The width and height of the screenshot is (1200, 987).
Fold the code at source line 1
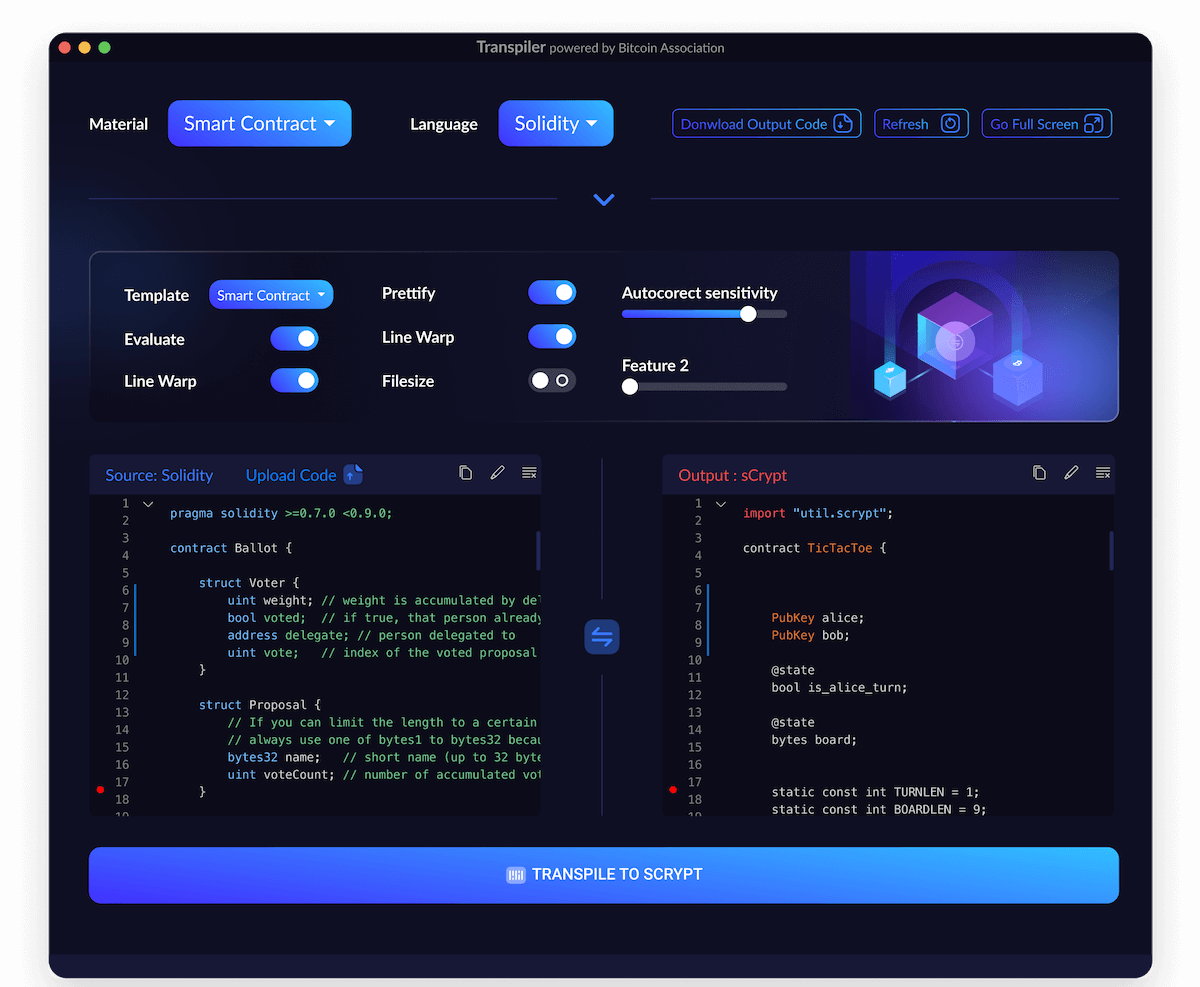[x=148, y=504]
